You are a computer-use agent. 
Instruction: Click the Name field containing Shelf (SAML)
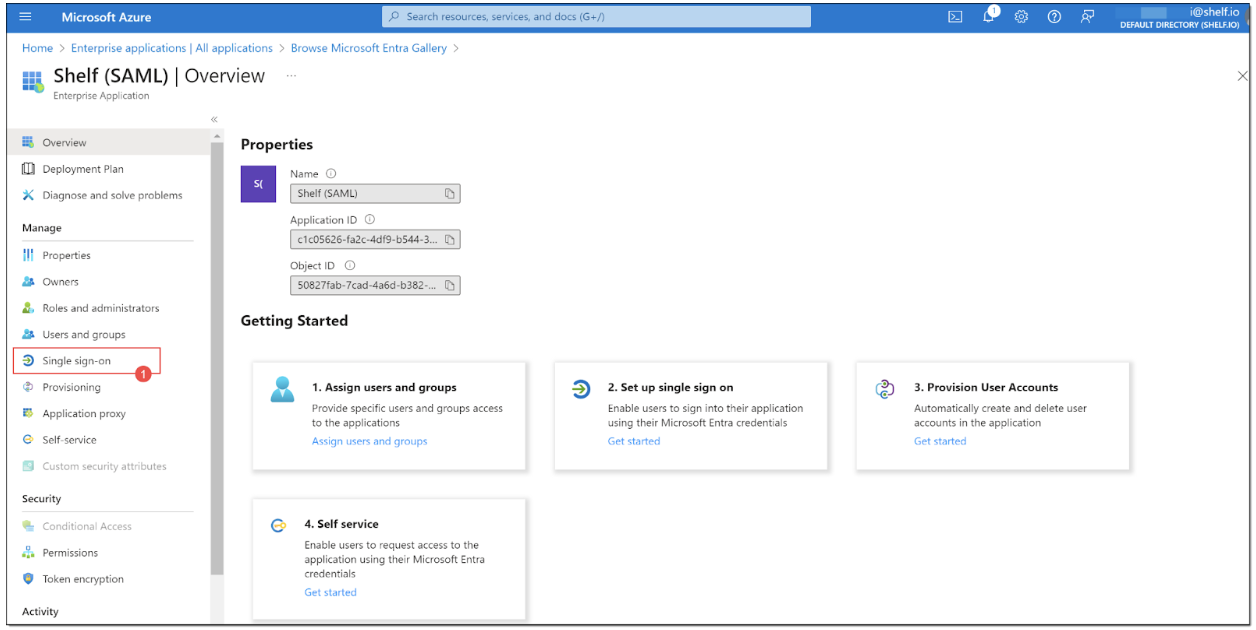pos(375,194)
